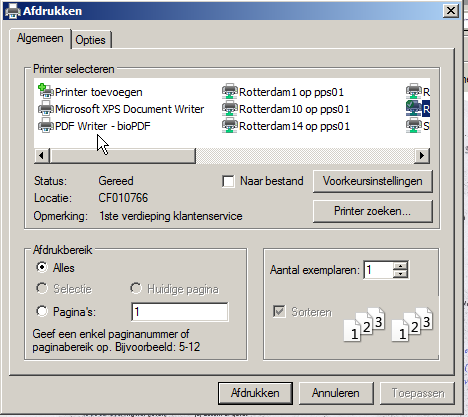468x417 pixels.
Task: Increase Aantal exemplaren with the up arrow
Action: 400,266
